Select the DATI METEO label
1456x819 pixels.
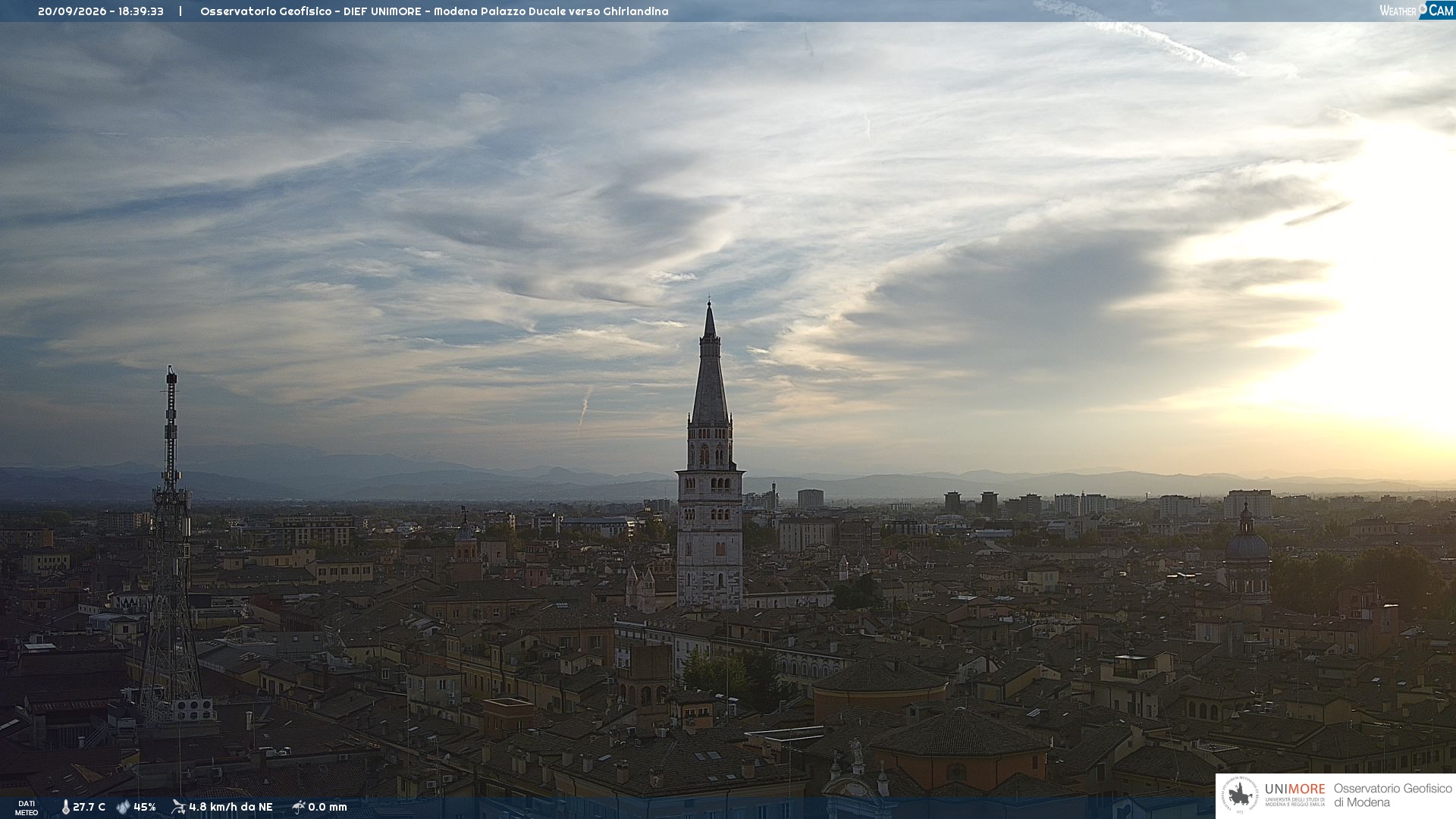[27, 808]
